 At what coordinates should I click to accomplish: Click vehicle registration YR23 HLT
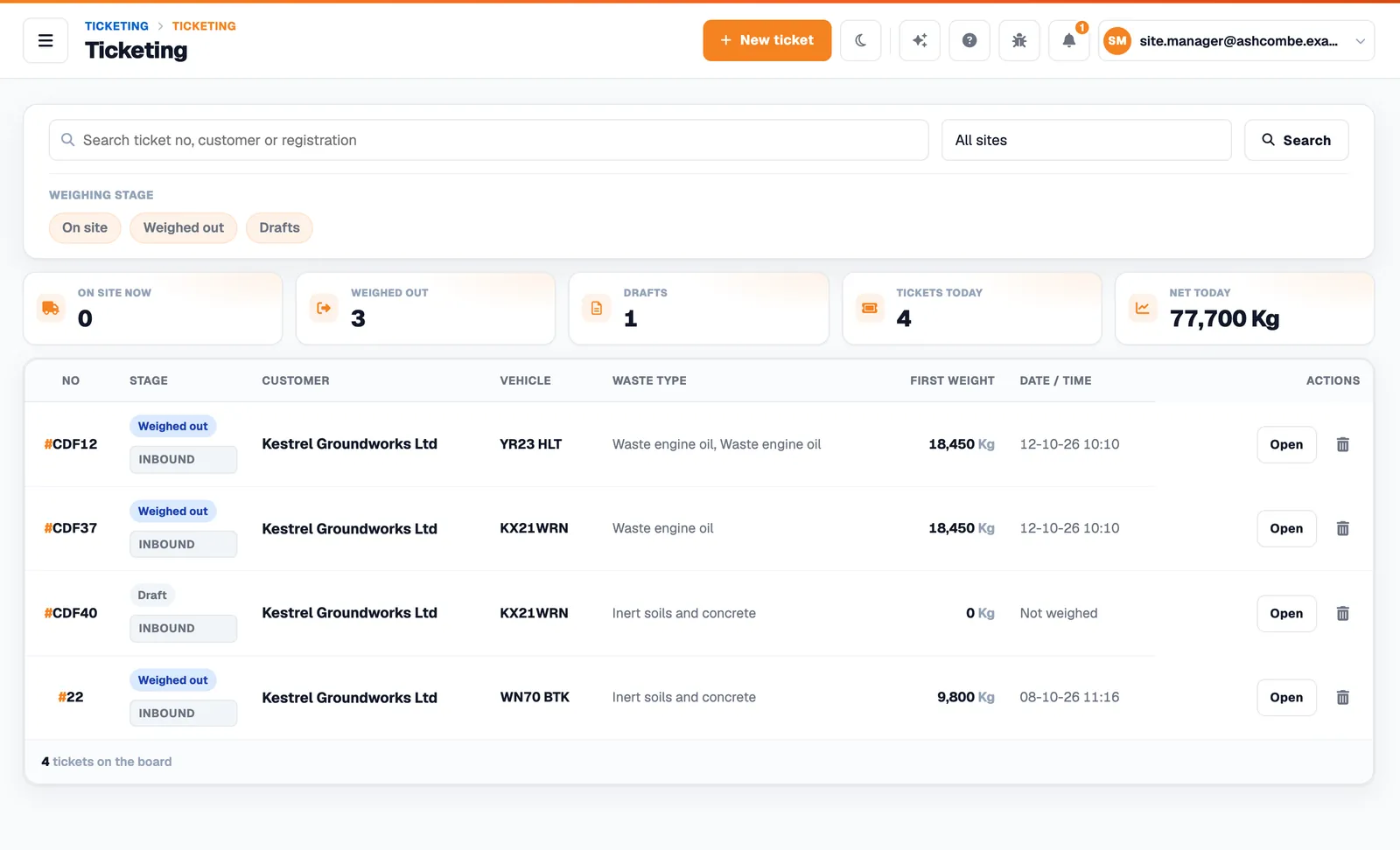coord(530,444)
